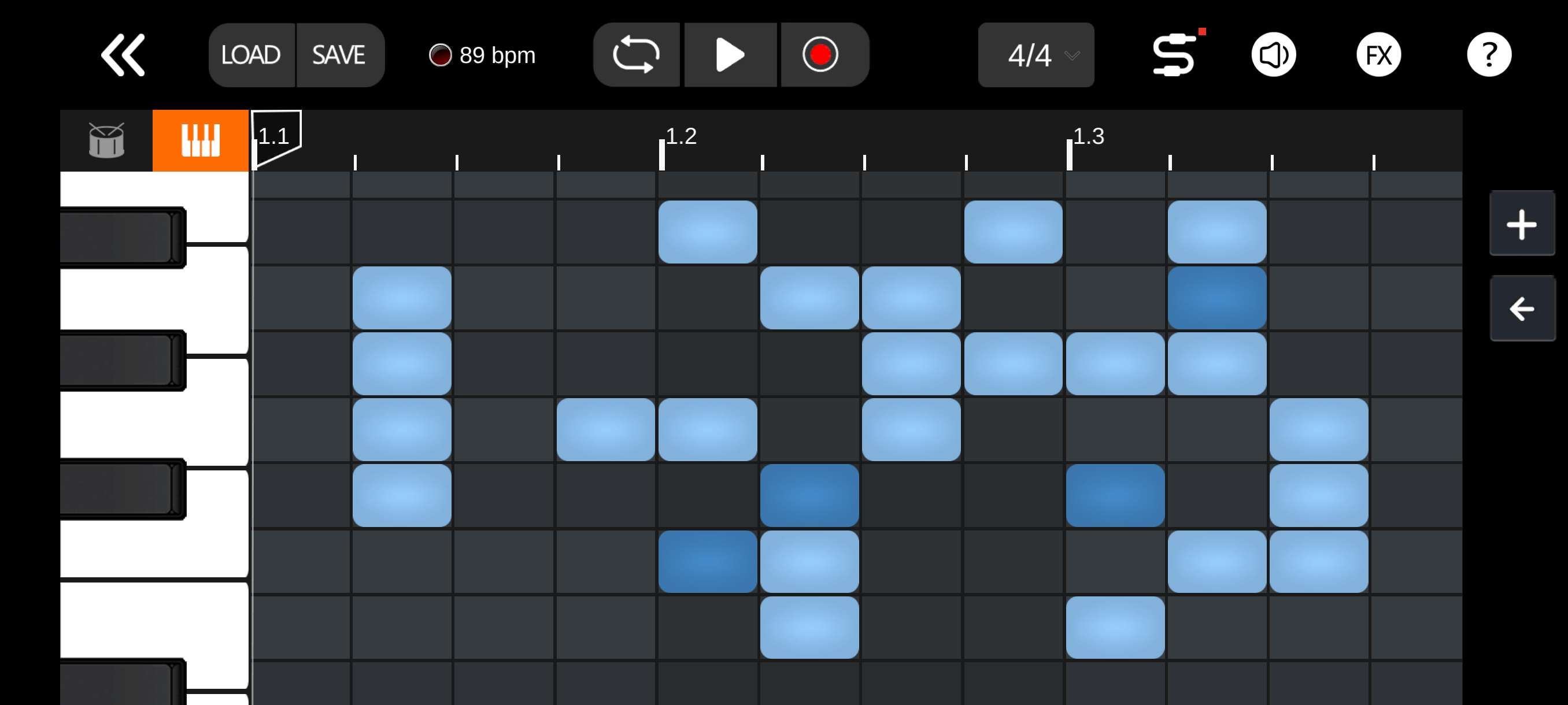Toggle the red record button
Image resolution: width=1568 pixels, height=705 pixels.
tap(820, 55)
